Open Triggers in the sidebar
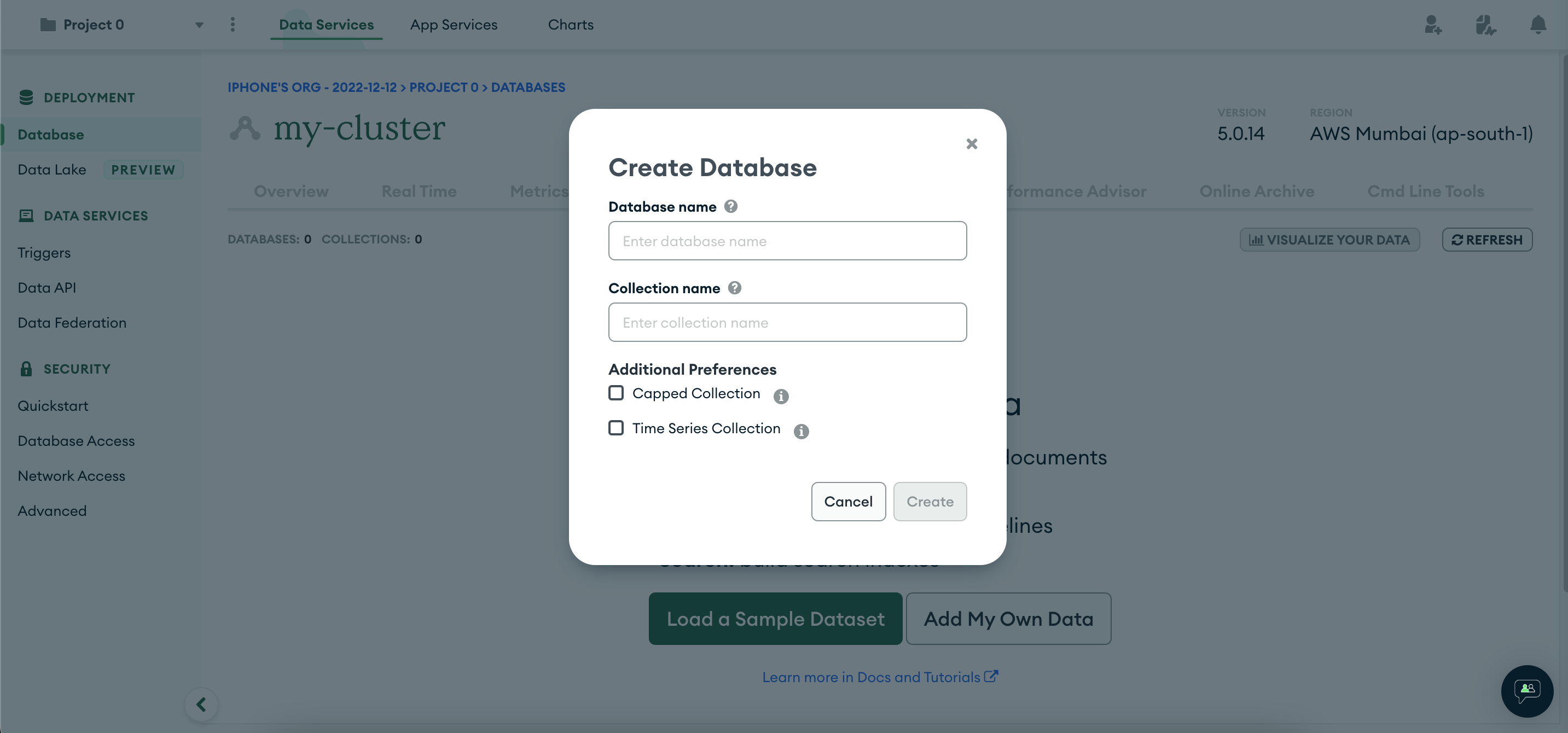 [x=44, y=253]
